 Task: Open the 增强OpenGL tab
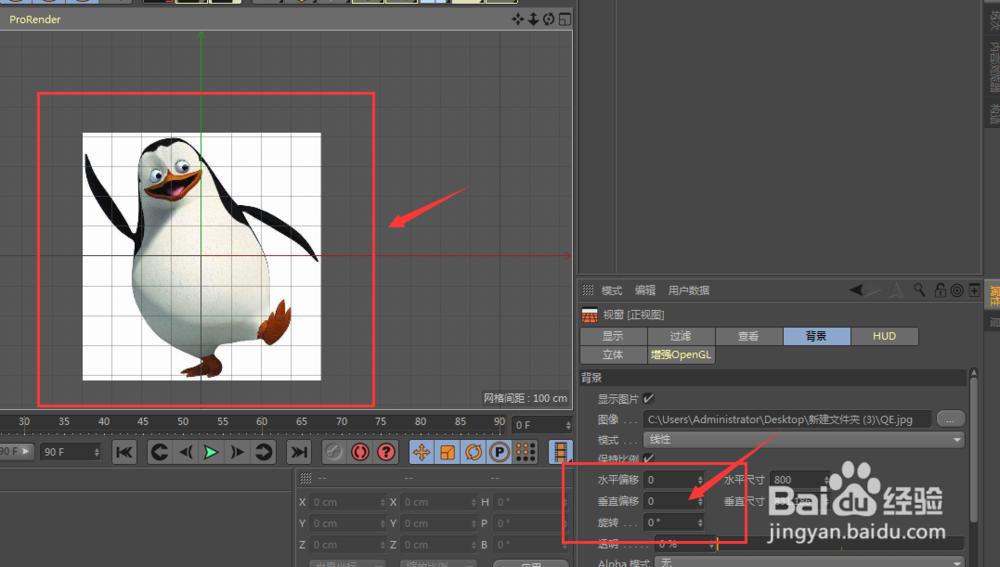pos(680,355)
